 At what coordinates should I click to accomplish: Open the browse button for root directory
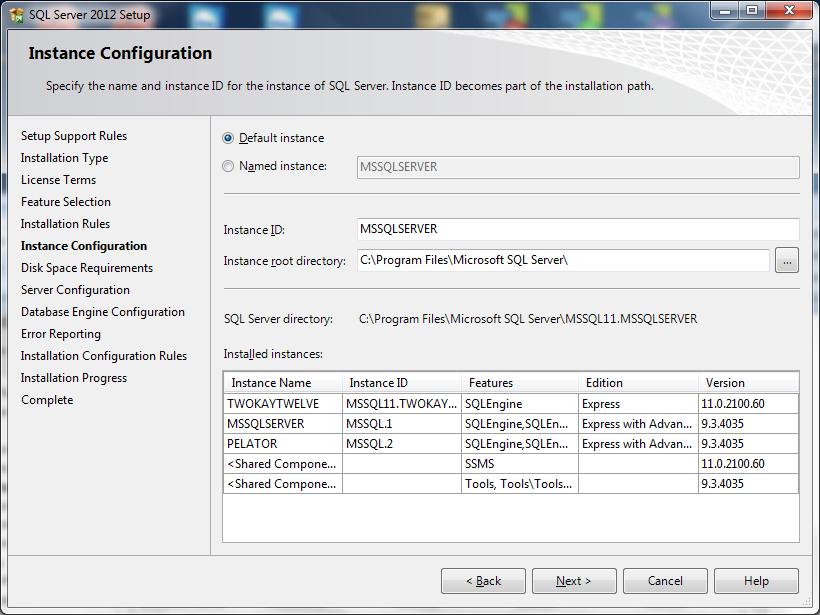tap(787, 260)
